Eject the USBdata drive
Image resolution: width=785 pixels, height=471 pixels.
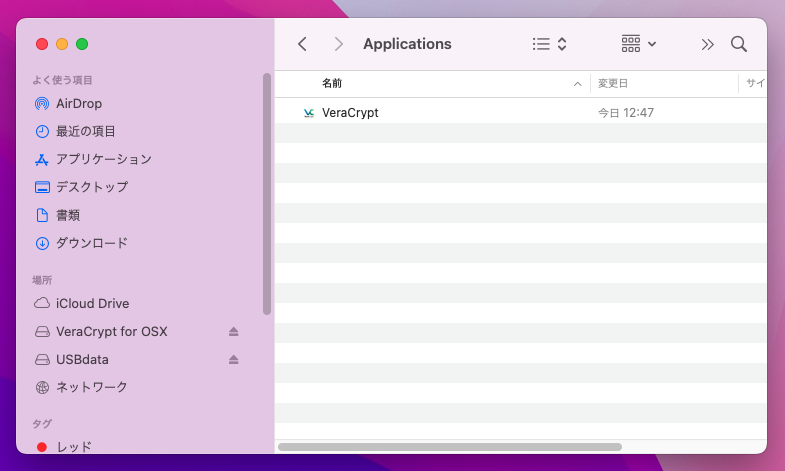(x=234, y=360)
